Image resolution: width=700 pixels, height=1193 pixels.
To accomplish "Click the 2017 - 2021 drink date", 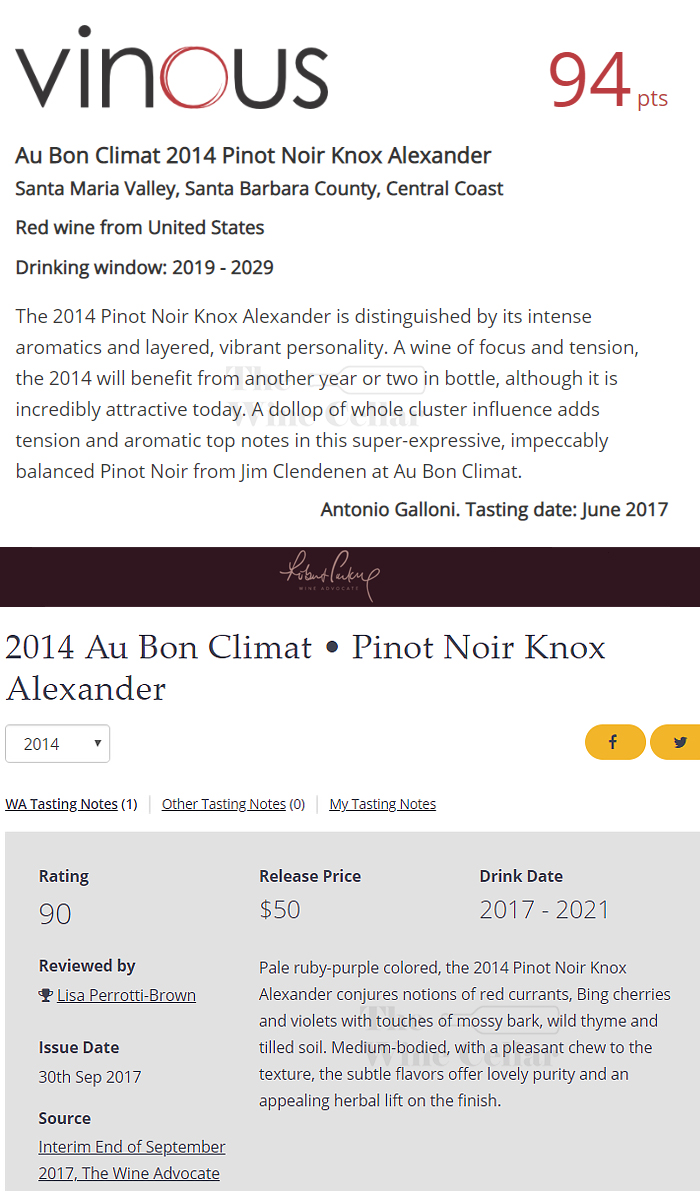I will [544, 909].
